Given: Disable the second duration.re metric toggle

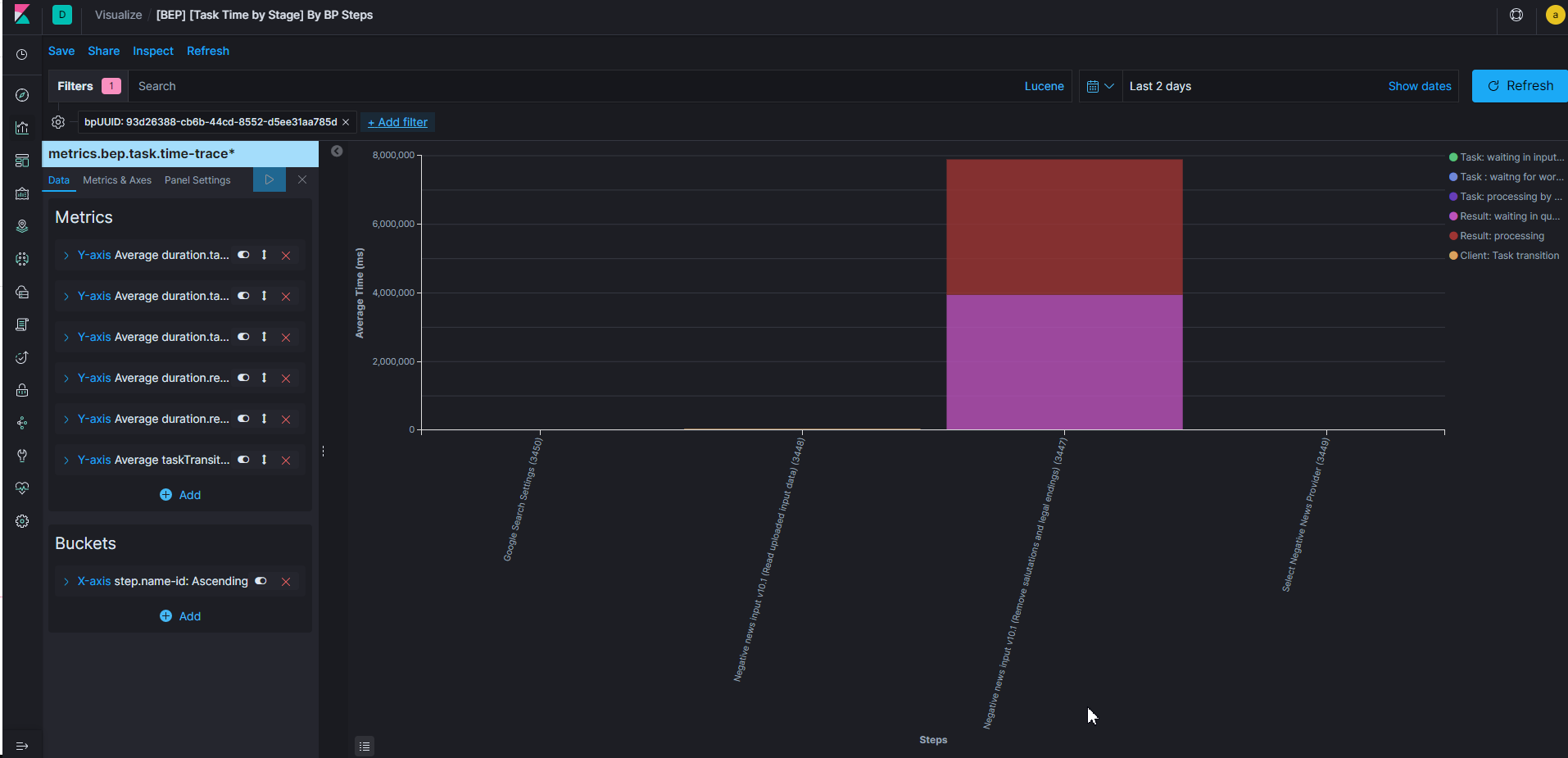Looking at the screenshot, I should point(243,419).
